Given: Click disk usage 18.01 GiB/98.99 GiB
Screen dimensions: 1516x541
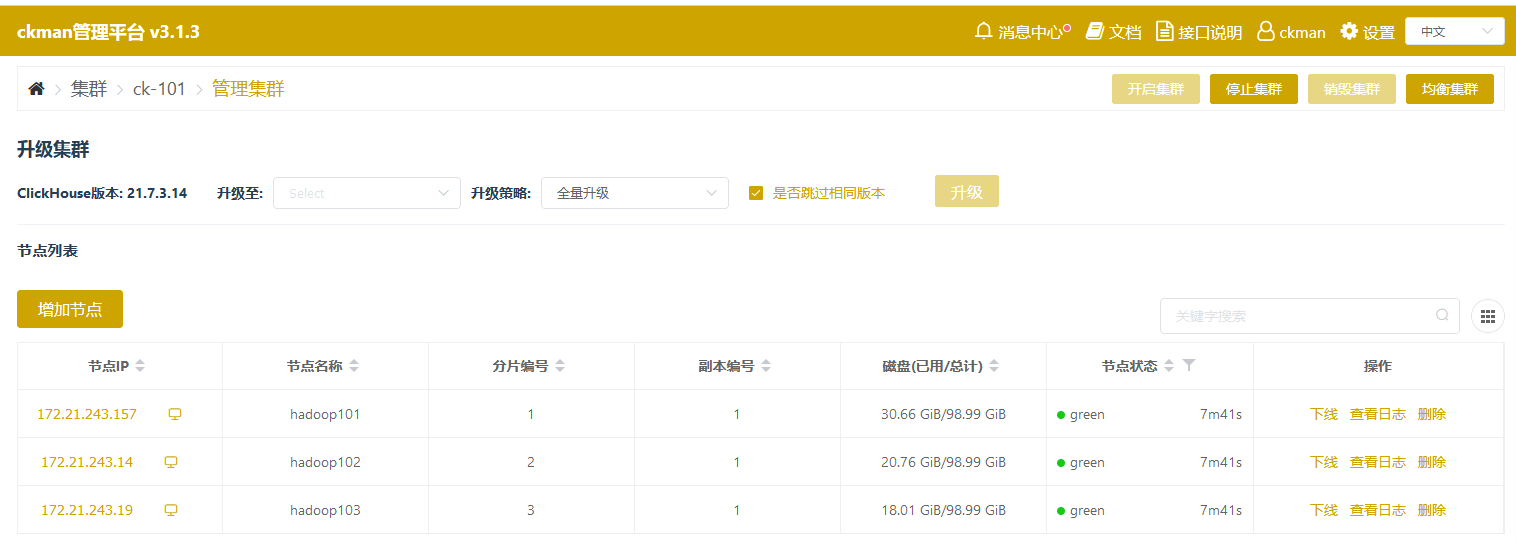Looking at the screenshot, I should tap(943, 510).
